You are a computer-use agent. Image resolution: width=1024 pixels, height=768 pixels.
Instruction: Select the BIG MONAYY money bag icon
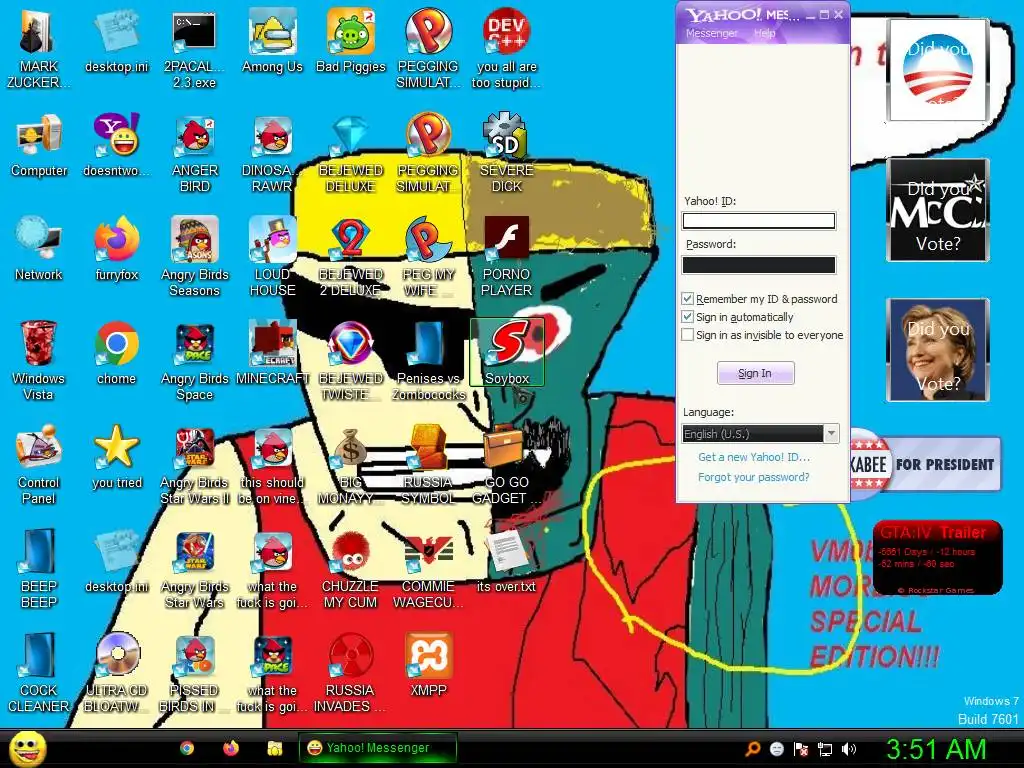351,464
